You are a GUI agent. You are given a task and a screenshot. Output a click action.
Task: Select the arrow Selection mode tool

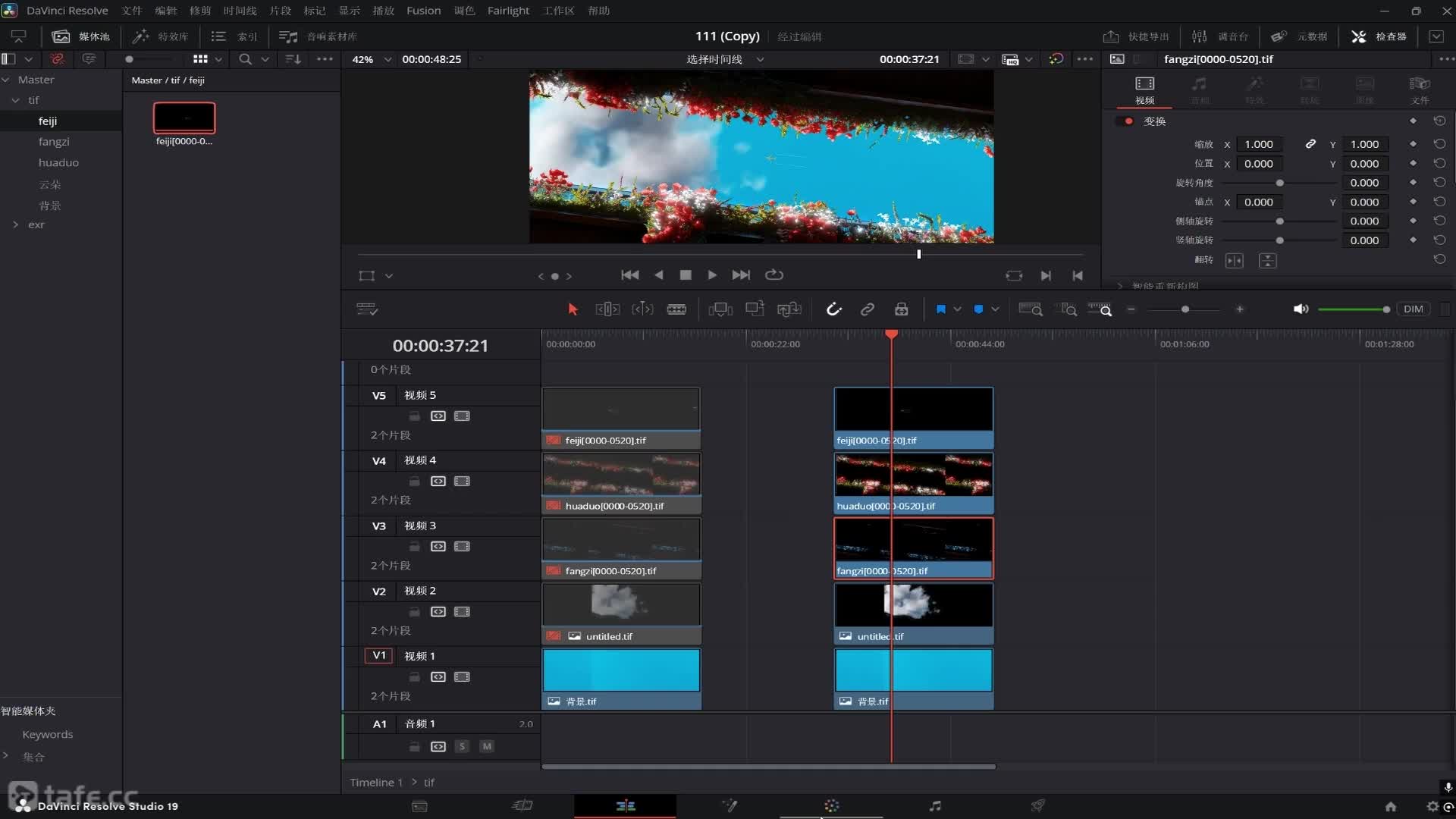tap(573, 309)
